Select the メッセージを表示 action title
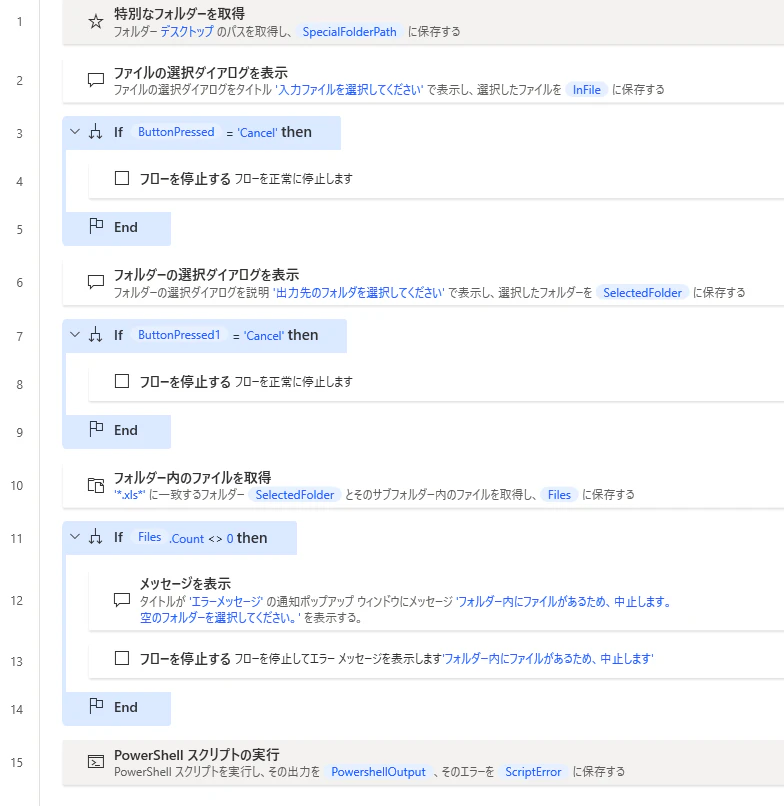784x806 pixels. [x=185, y=584]
